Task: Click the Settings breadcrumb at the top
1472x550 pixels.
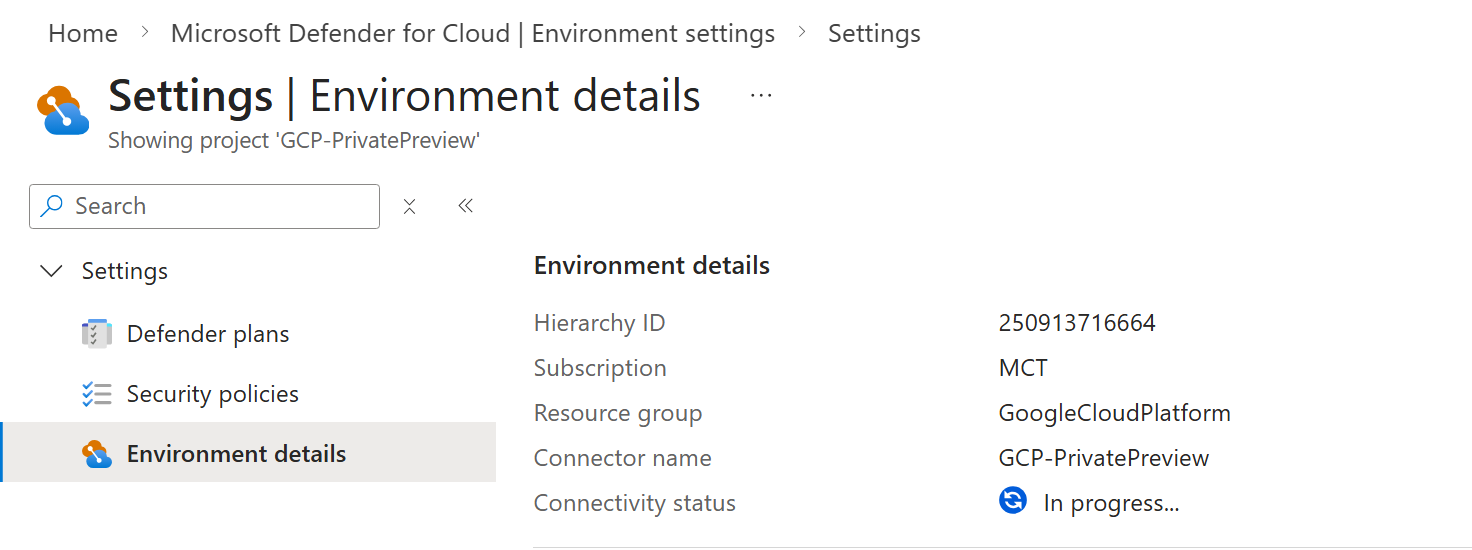Action: coord(873,34)
